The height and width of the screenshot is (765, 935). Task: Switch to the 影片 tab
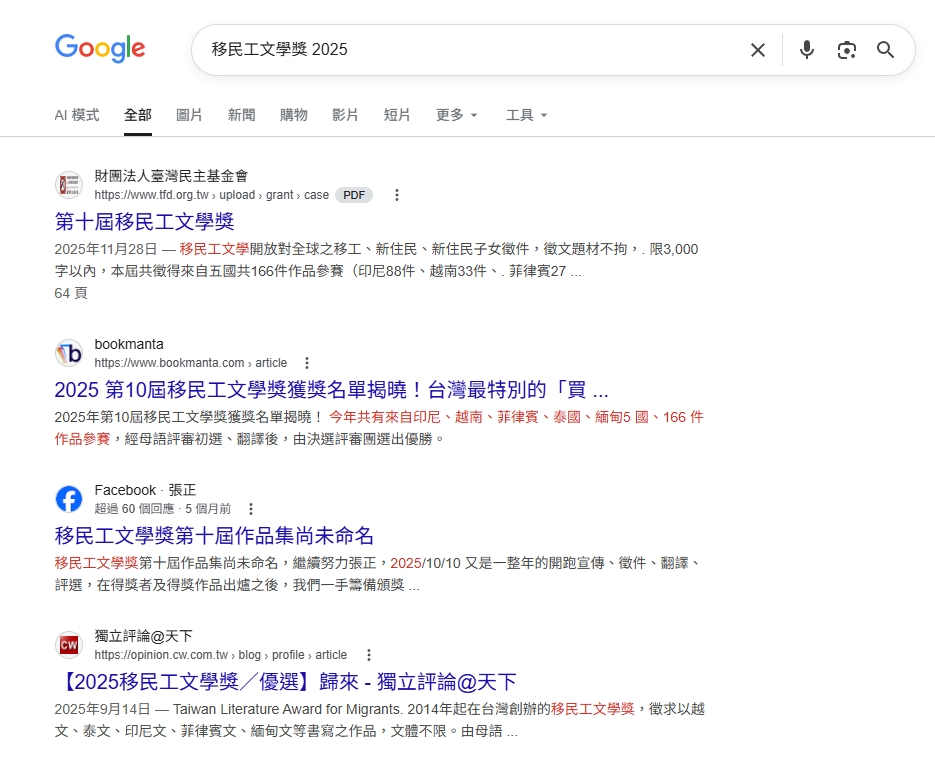(x=345, y=115)
